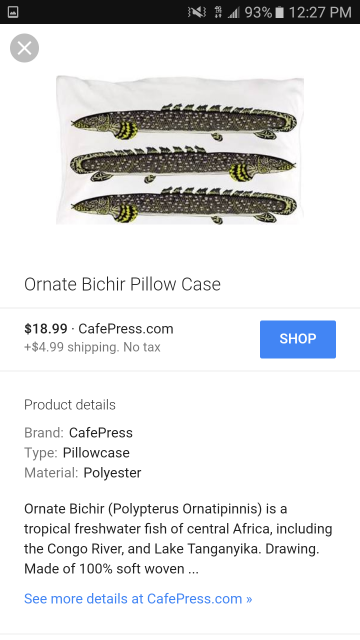Tap the +$4.99 shipping info line

[92, 347]
